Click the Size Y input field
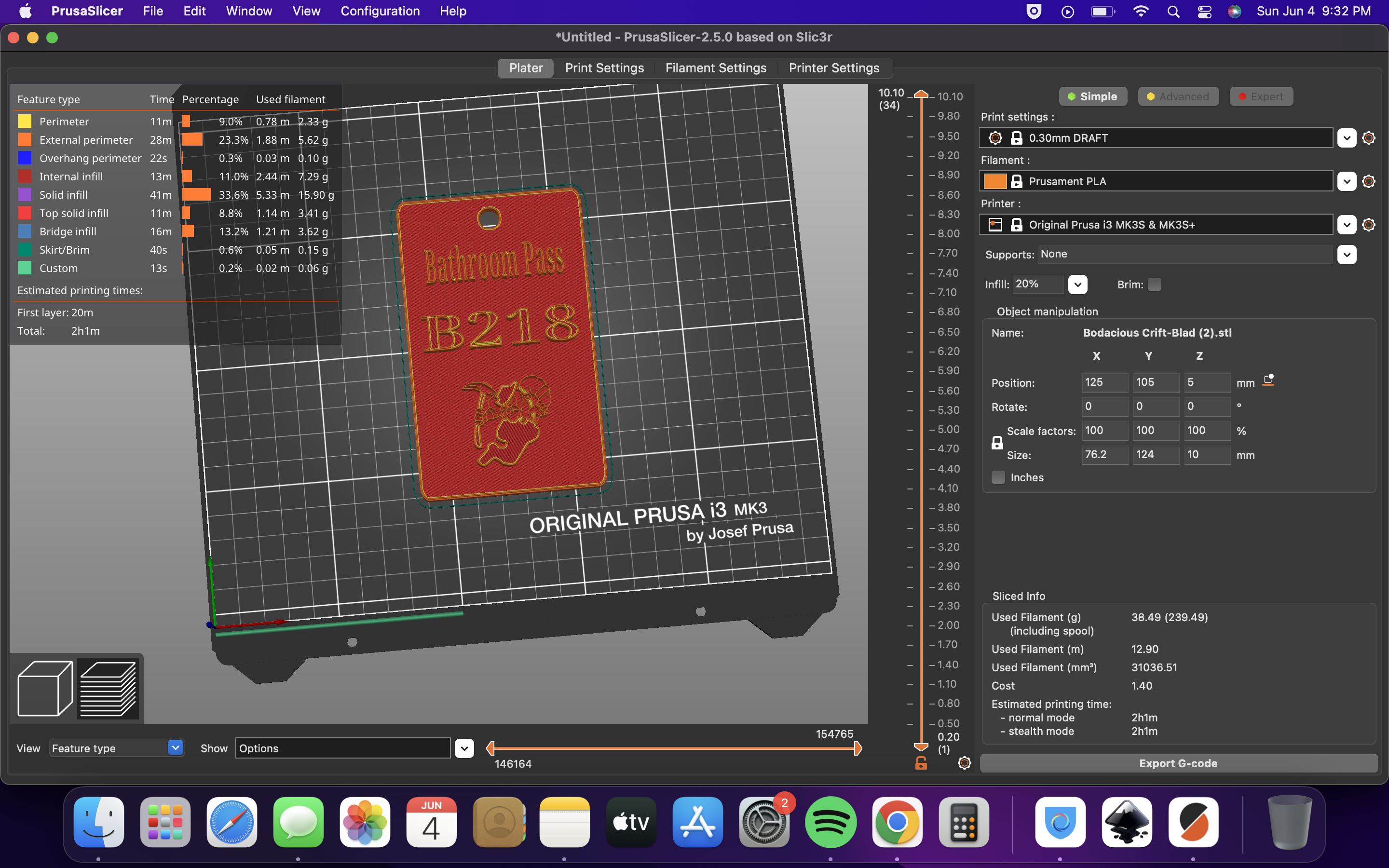The image size is (1389, 868). tap(1156, 455)
